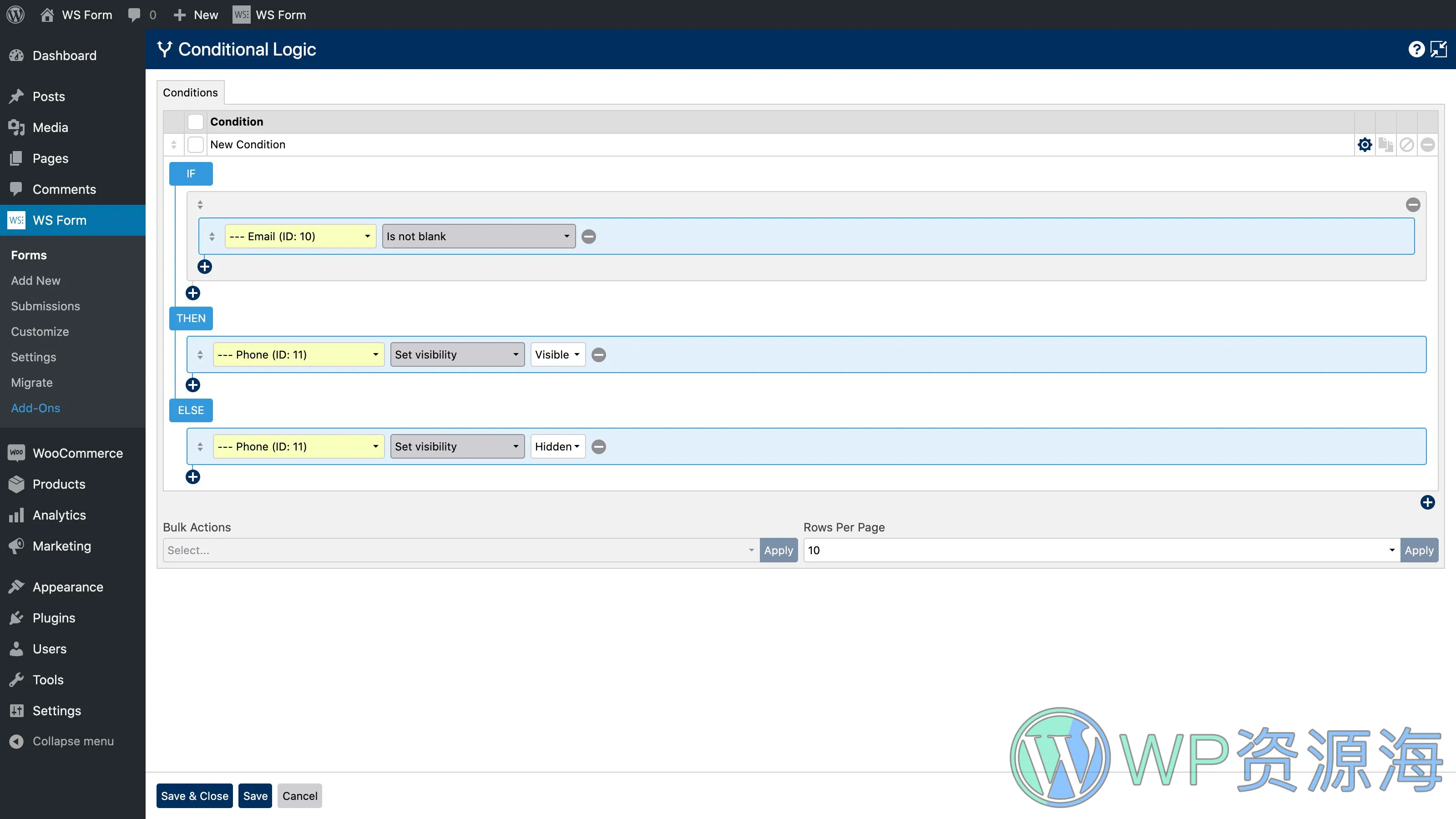
Task: Remove the IF condition group
Action: click(1413, 205)
